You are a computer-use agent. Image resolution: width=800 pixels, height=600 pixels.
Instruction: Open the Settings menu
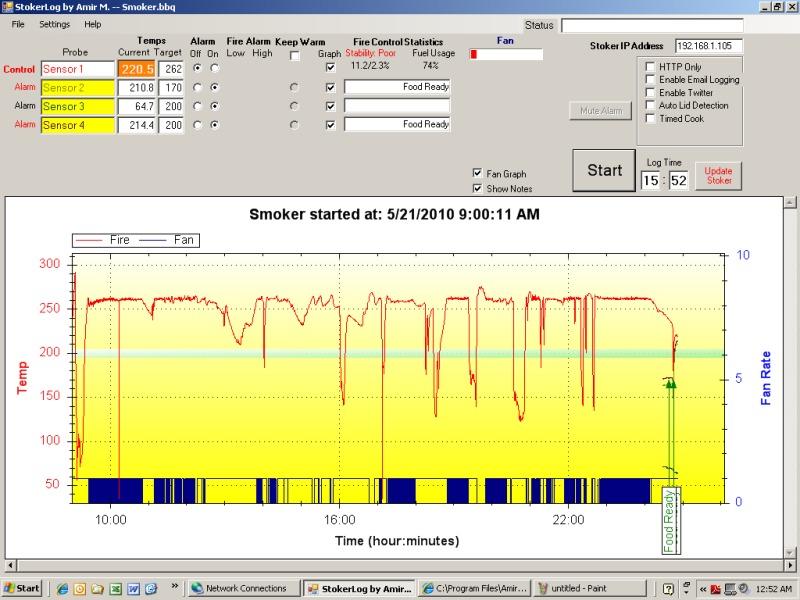54,24
